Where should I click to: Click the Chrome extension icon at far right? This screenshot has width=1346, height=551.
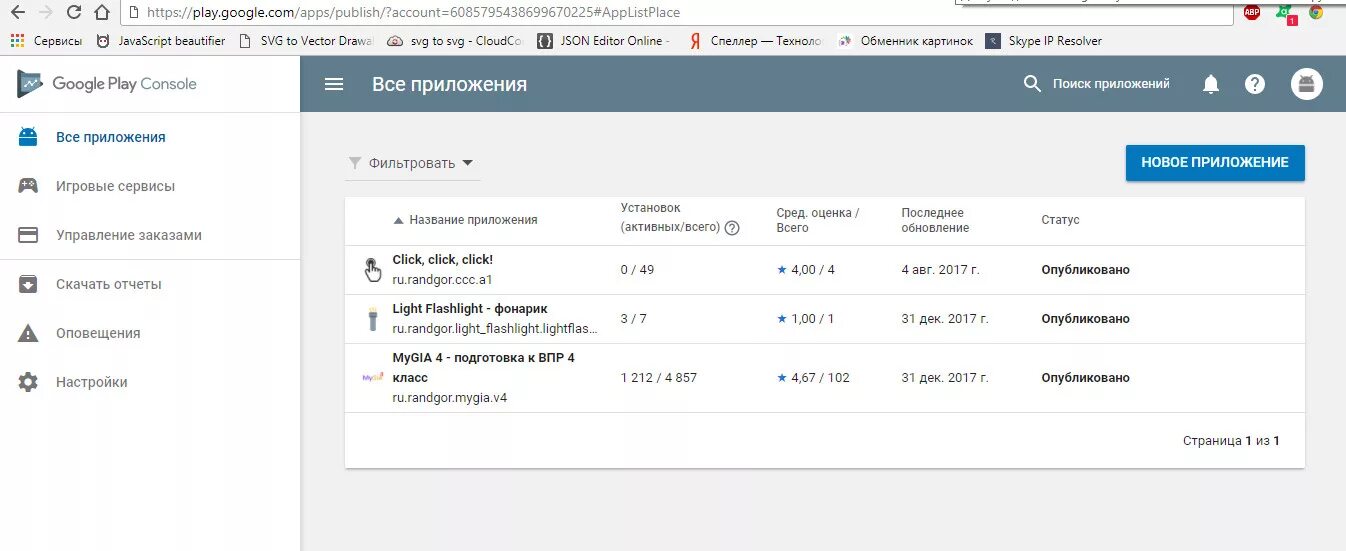coord(1316,13)
